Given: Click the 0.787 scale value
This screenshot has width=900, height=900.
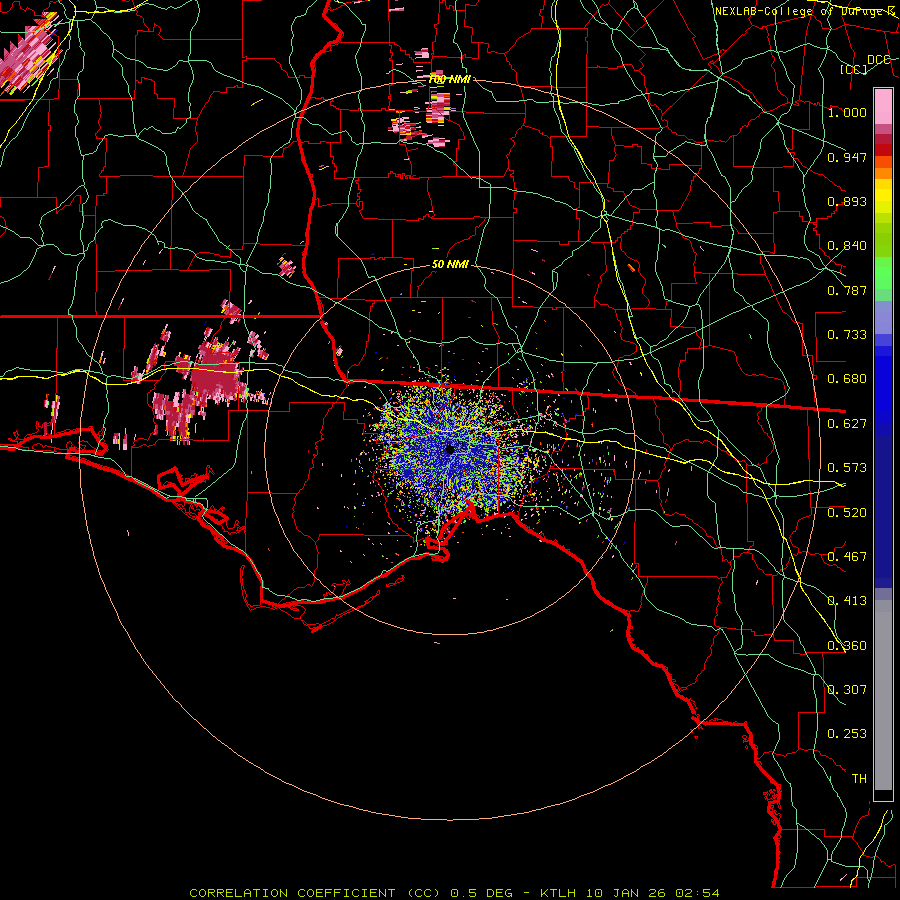Looking at the screenshot, I should click(x=847, y=290).
